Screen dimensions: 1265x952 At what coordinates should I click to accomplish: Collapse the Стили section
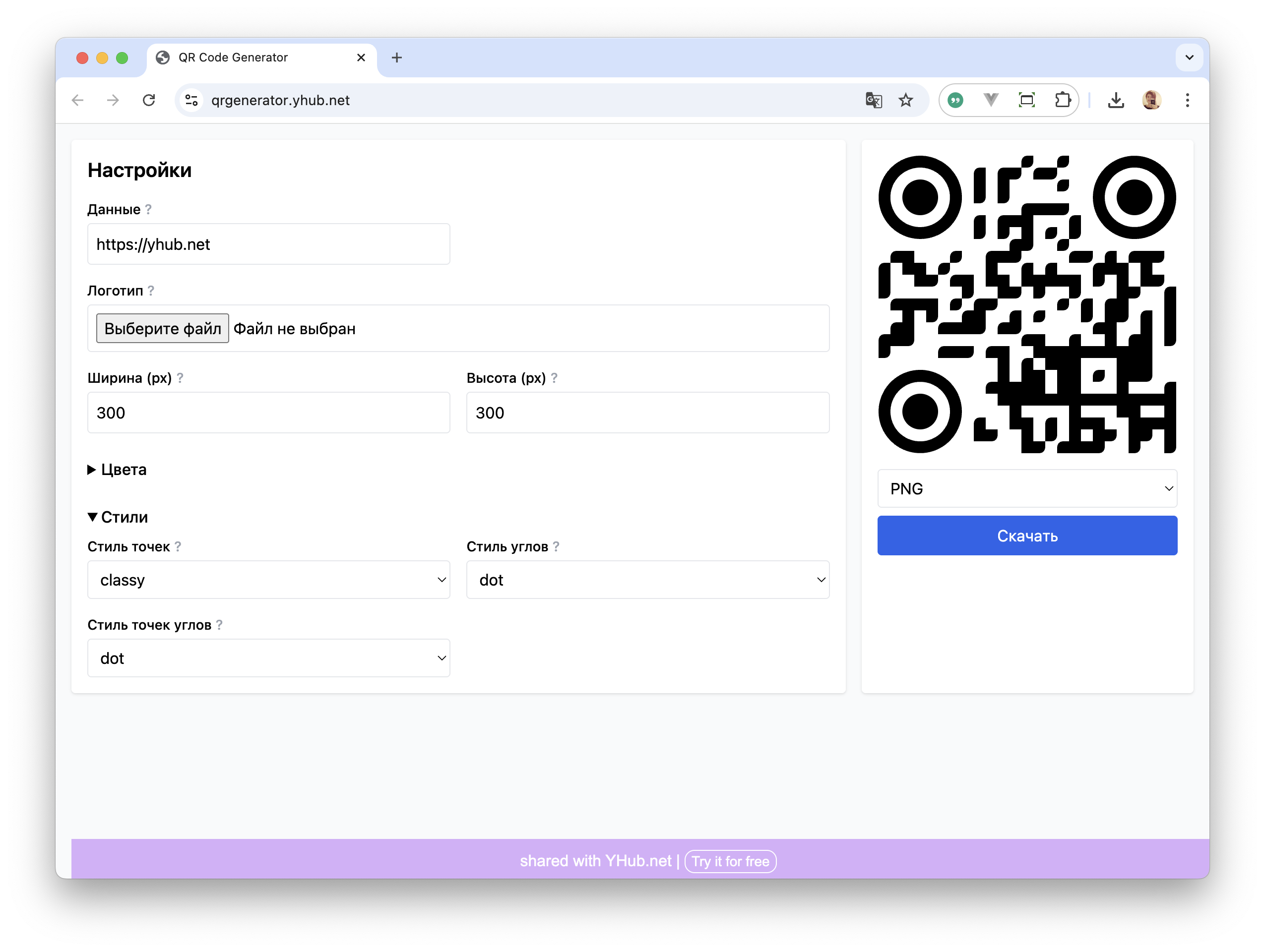point(118,518)
